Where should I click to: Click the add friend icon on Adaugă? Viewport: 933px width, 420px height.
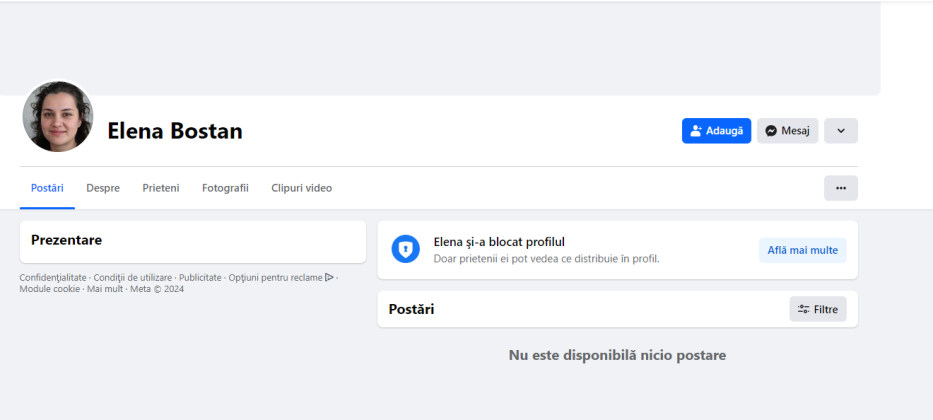[x=697, y=131]
